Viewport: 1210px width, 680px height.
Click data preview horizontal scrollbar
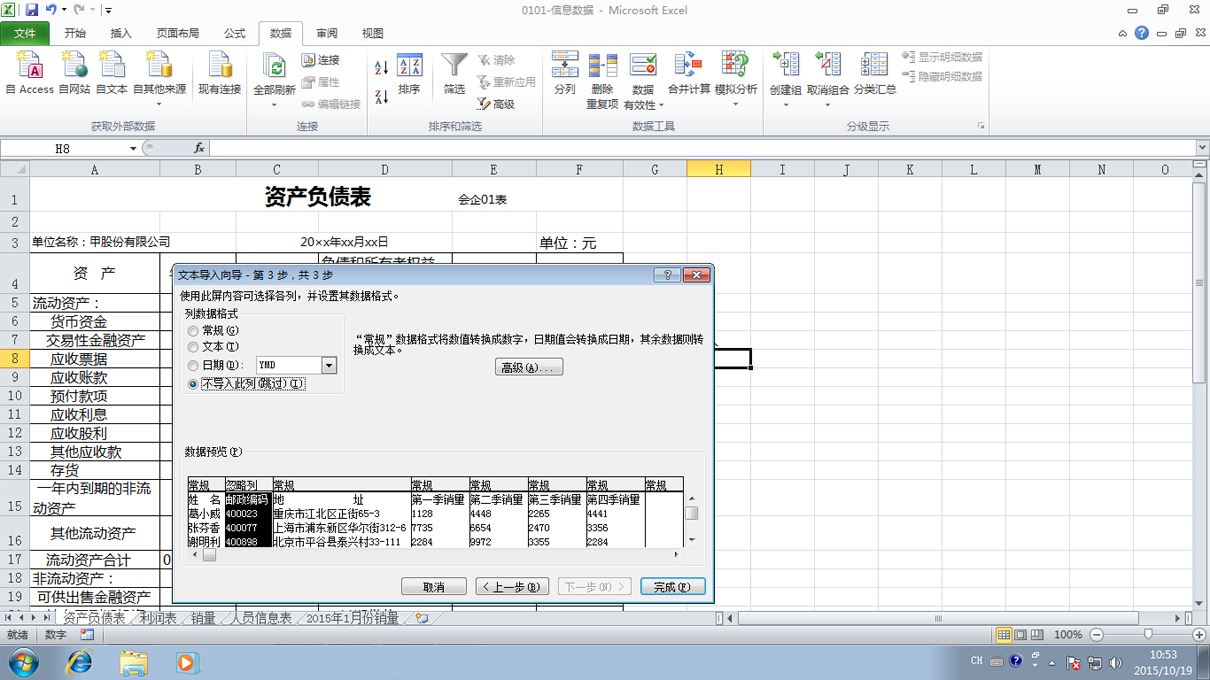435,555
